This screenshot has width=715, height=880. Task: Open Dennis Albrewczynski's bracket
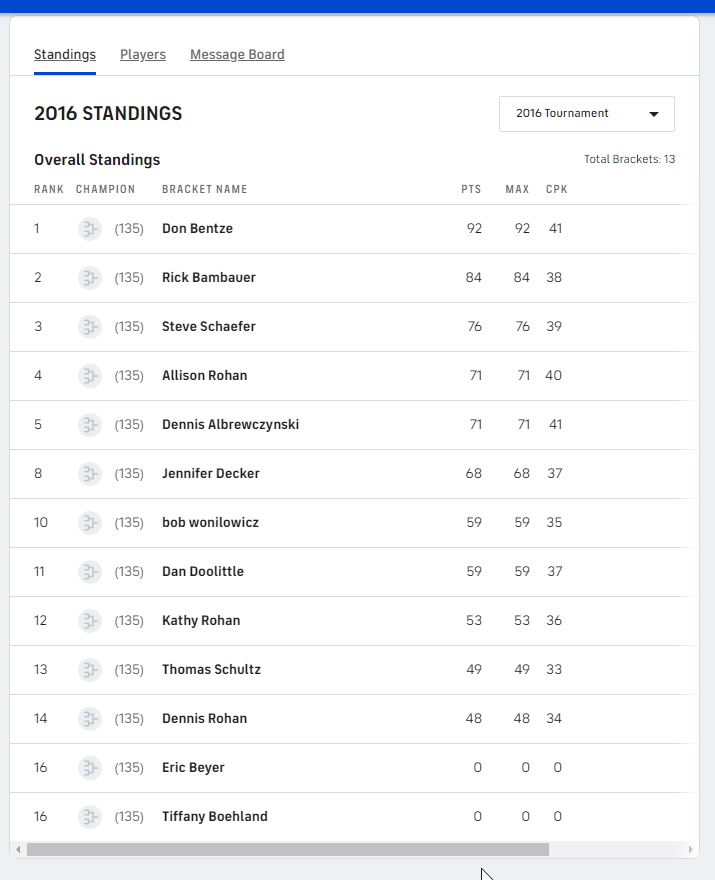[x=230, y=425]
